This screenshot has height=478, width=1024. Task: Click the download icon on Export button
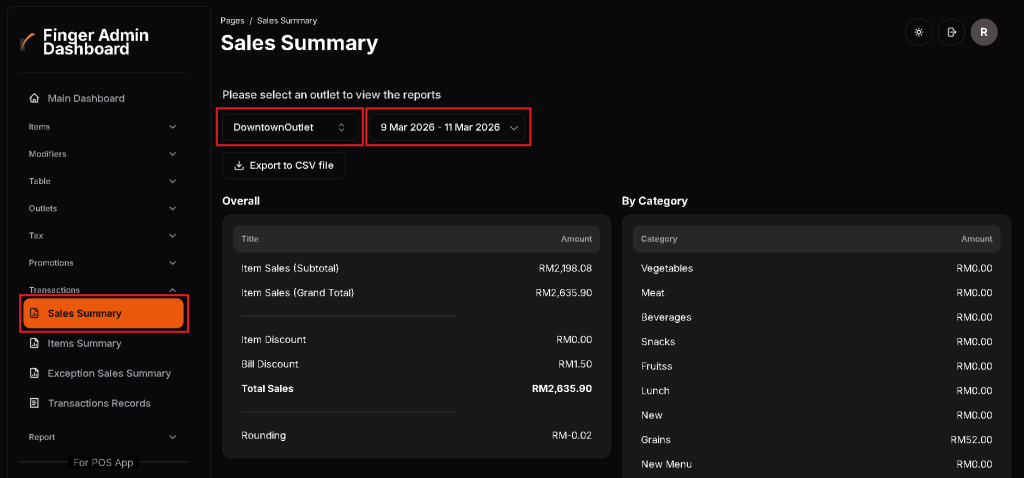coord(238,165)
